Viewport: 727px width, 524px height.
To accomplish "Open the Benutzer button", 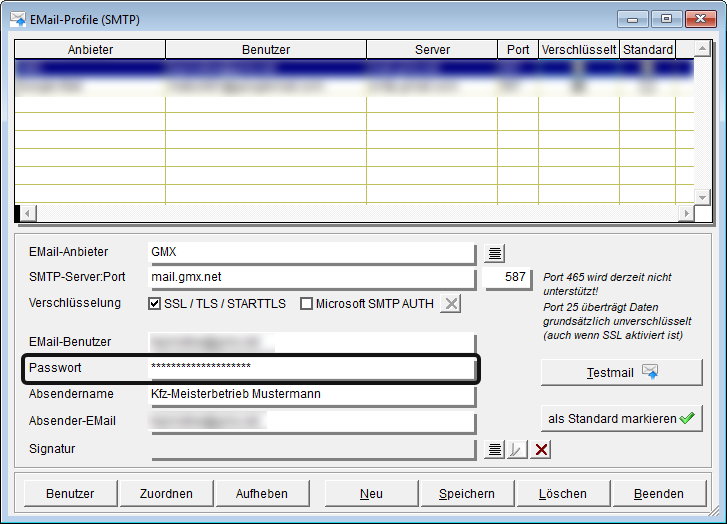I will (x=70, y=493).
